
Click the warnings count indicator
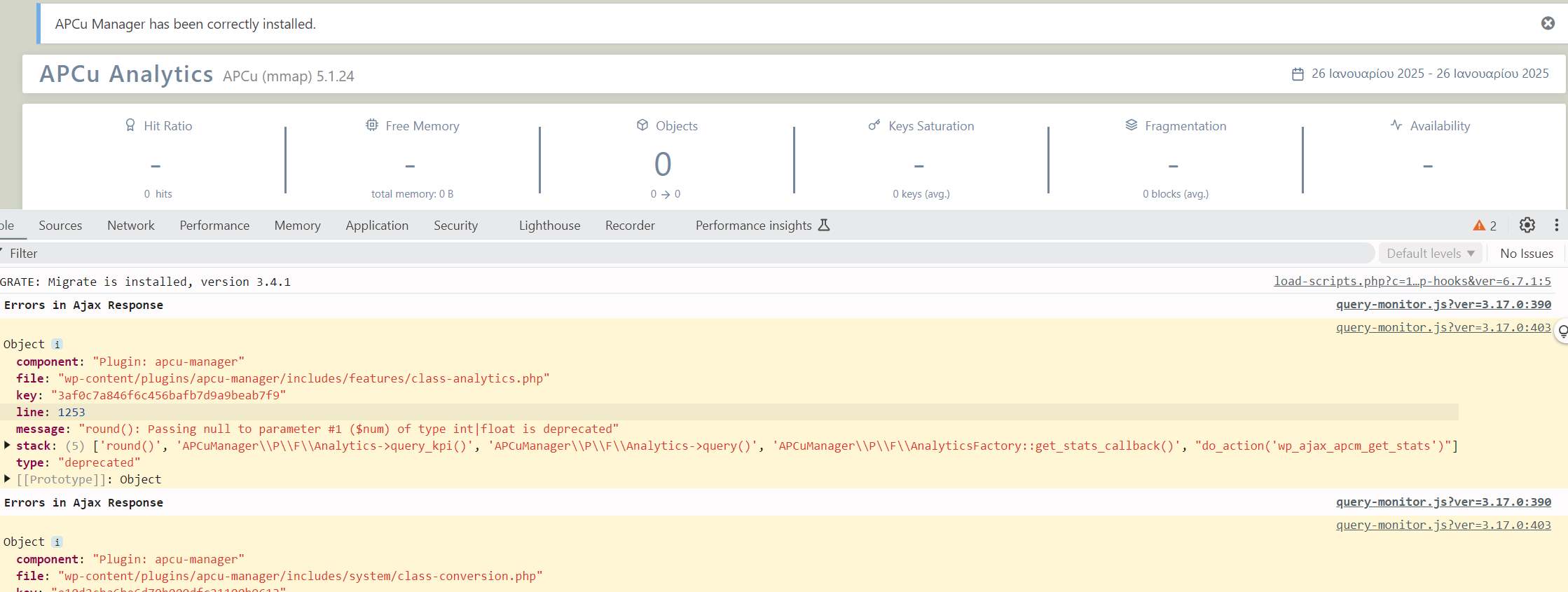tap(1485, 225)
